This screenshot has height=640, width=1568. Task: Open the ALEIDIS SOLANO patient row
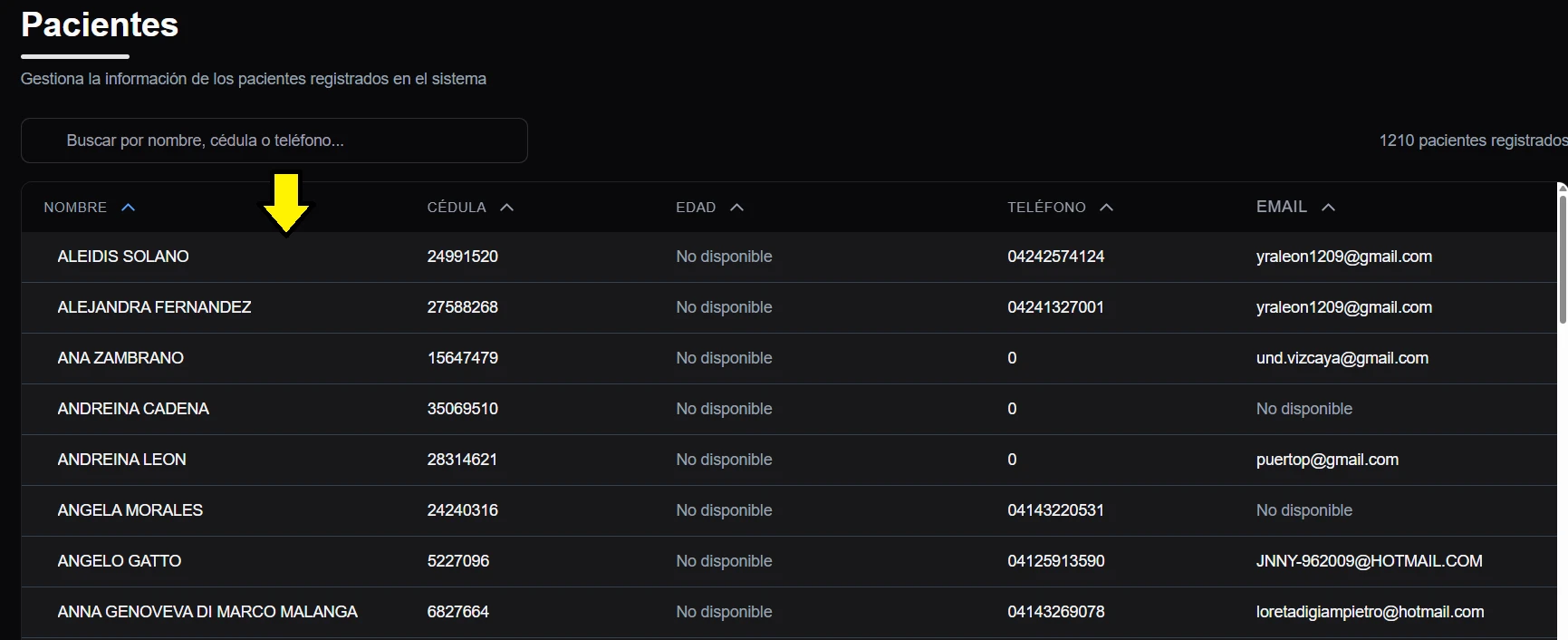click(123, 257)
